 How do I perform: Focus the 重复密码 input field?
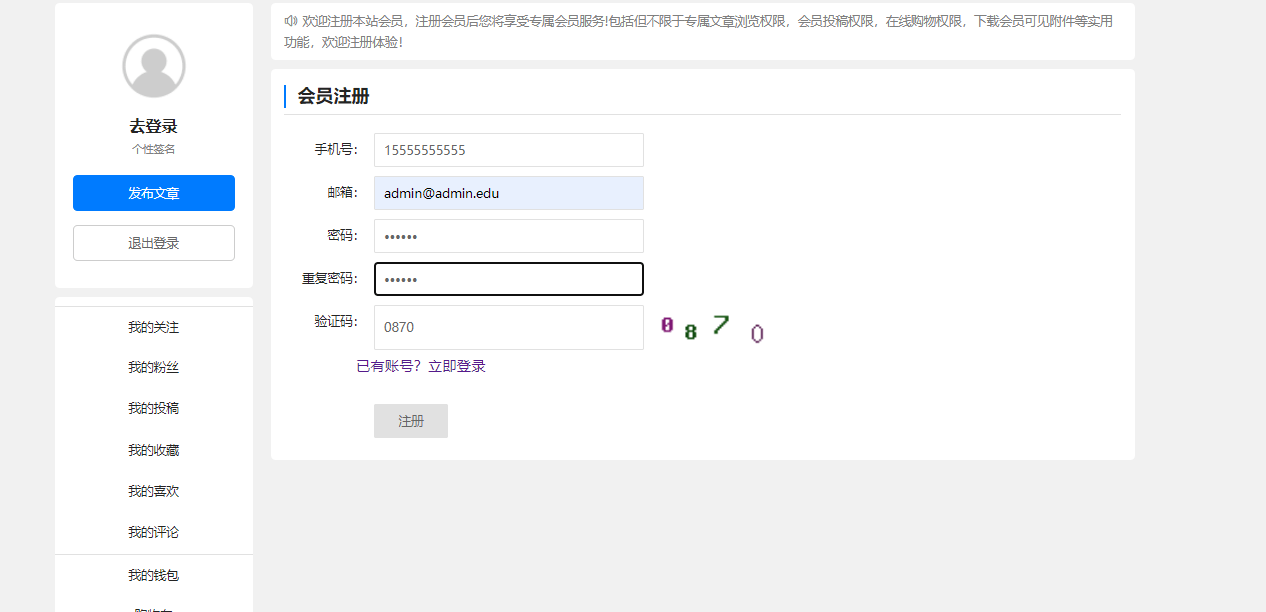coord(509,279)
